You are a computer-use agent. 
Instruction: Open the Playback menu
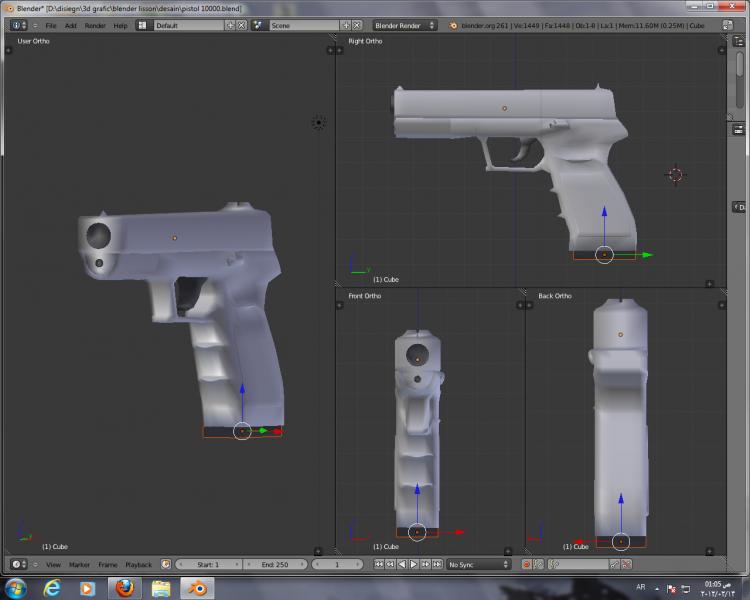coord(138,565)
